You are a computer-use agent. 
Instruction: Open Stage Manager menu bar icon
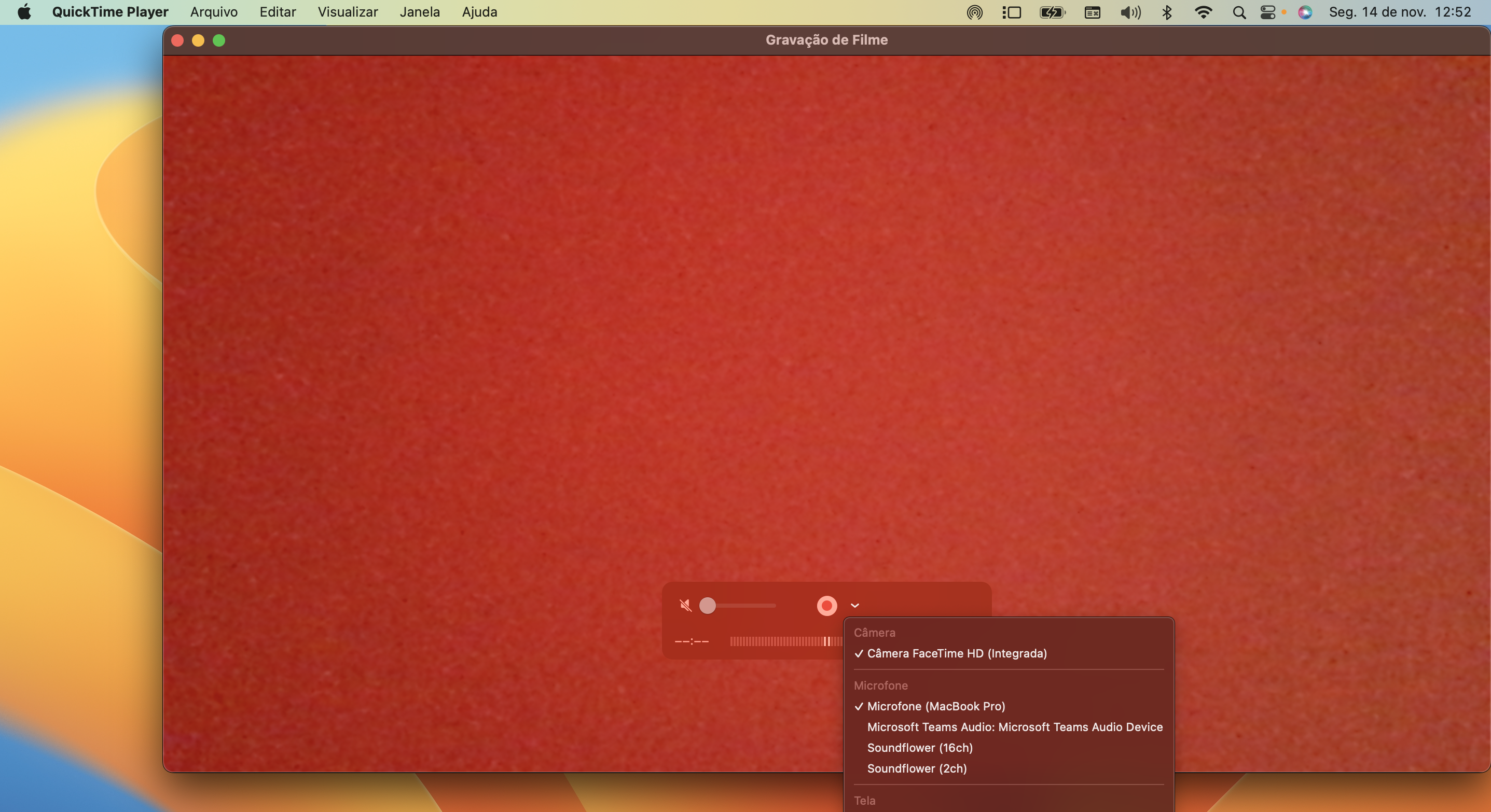(1012, 12)
